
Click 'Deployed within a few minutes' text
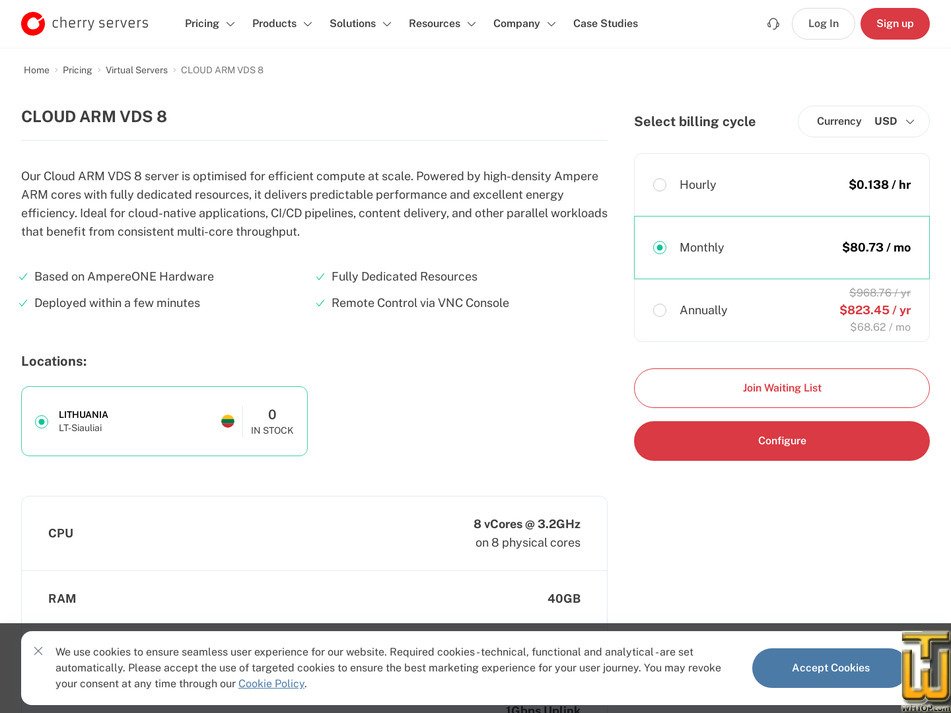117,303
